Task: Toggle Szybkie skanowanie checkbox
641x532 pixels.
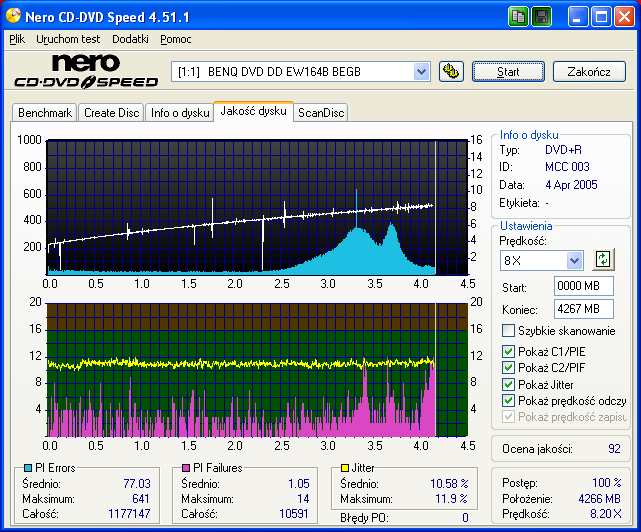Action: click(x=508, y=330)
